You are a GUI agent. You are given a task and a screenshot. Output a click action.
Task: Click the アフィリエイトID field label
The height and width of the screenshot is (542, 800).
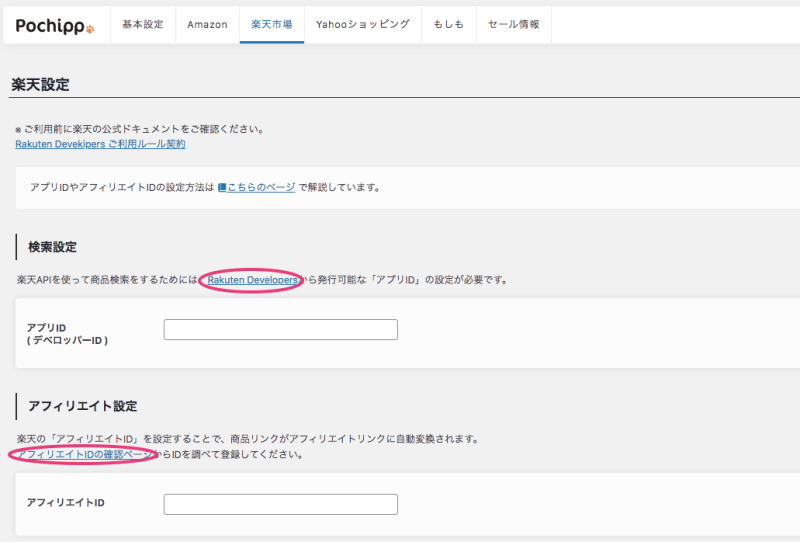[x=66, y=503]
